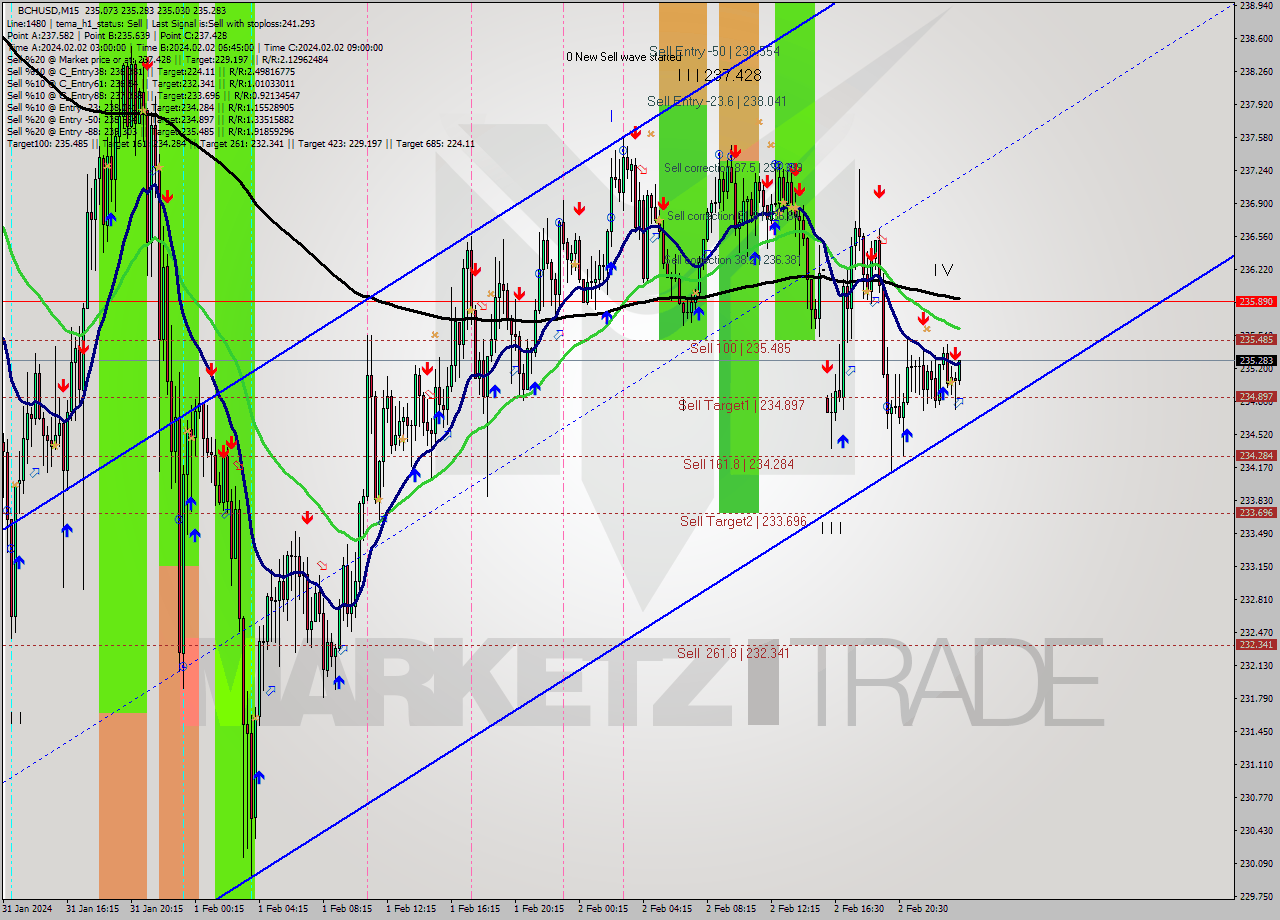1280x920 pixels.
Task: Click the '1 Feb 00:15' time label
Action: point(219,909)
